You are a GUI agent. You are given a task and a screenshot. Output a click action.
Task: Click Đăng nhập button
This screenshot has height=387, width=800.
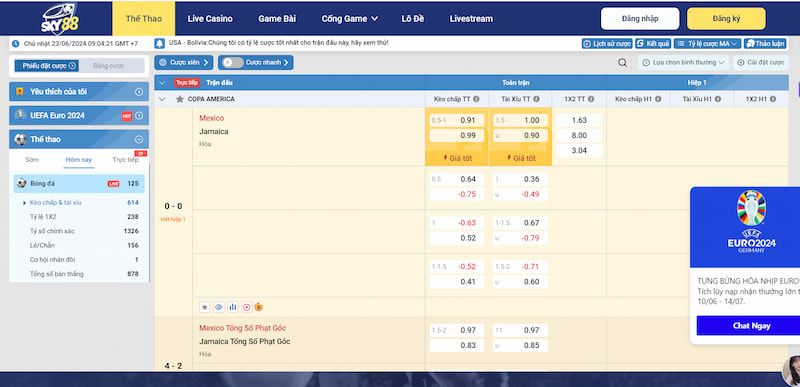(640, 19)
